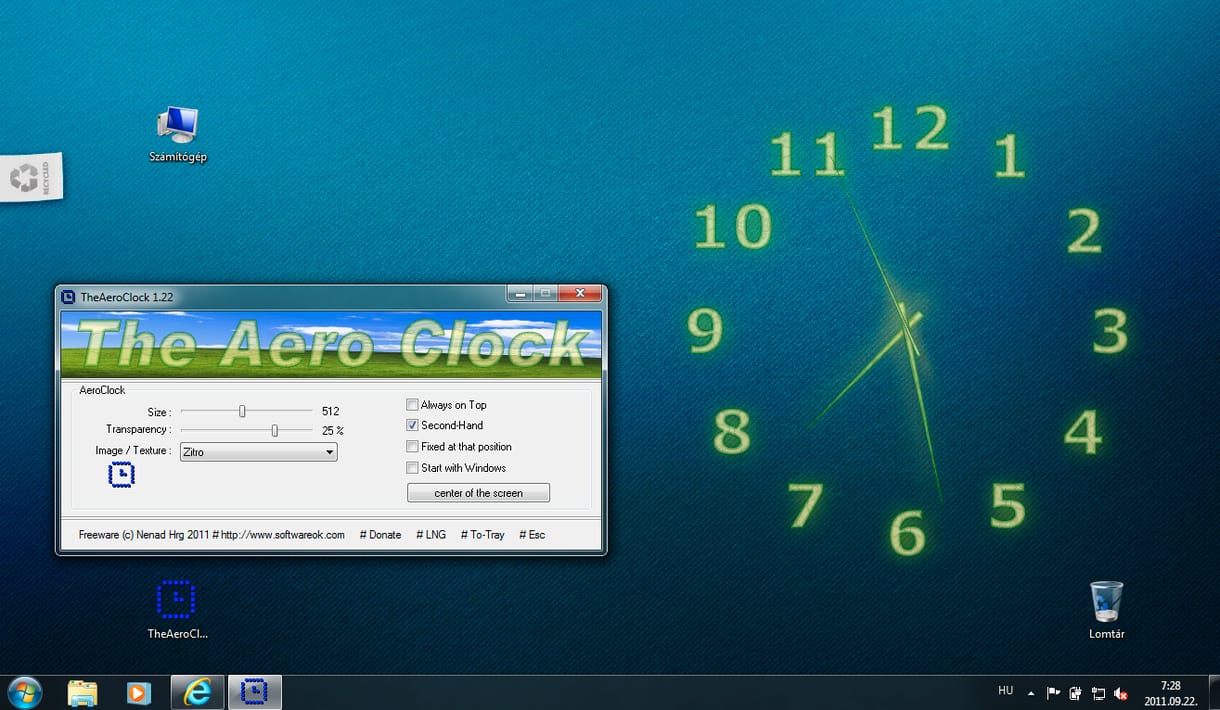This screenshot has width=1220, height=710.
Task: Click the Size value 512
Action: pos(331,411)
